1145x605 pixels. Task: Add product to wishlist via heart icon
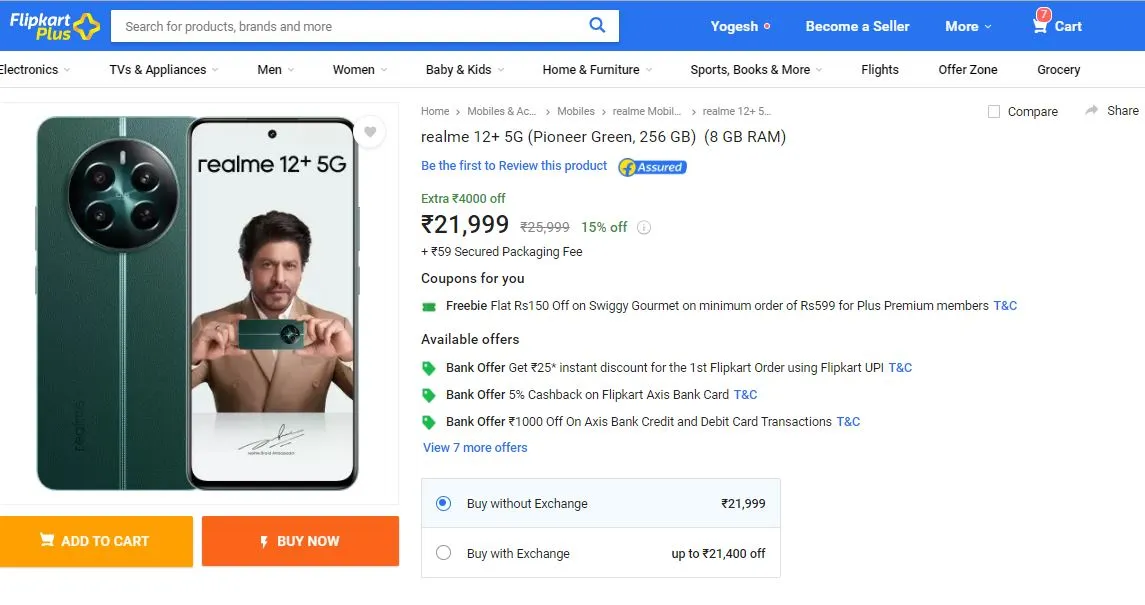(x=370, y=132)
